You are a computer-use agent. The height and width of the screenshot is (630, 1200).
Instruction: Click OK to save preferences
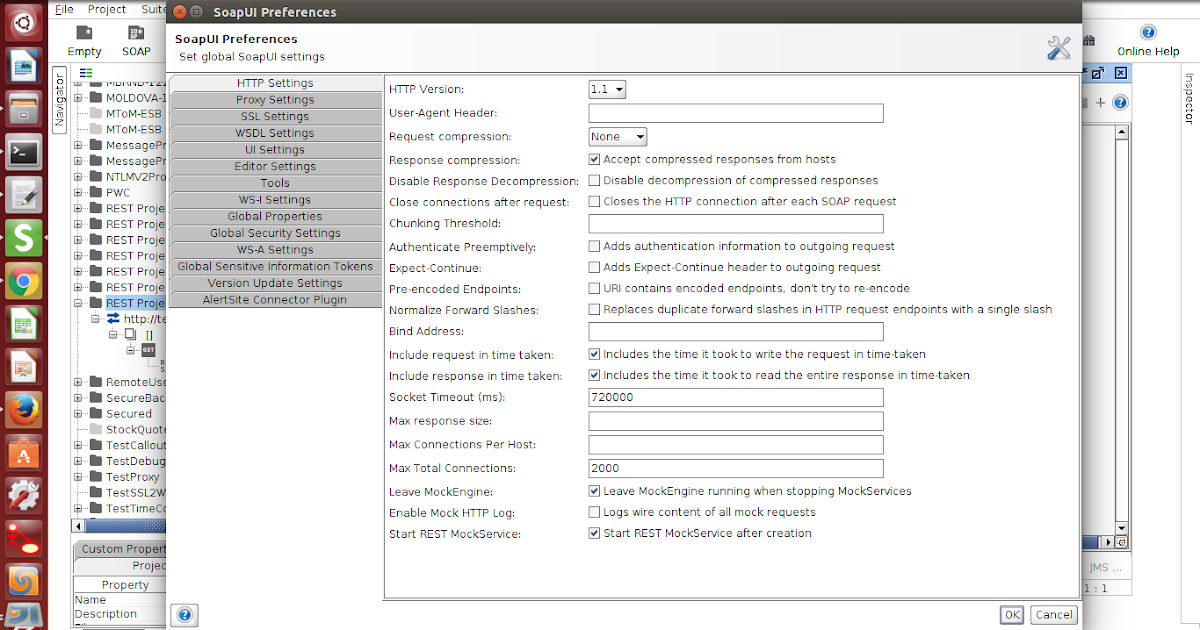1012,615
